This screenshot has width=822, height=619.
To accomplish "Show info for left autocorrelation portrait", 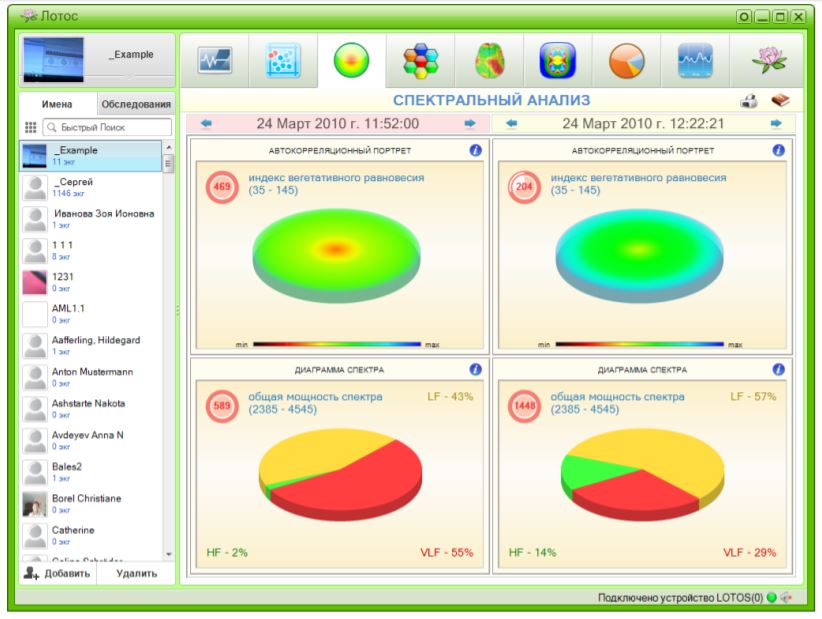I will [x=475, y=150].
